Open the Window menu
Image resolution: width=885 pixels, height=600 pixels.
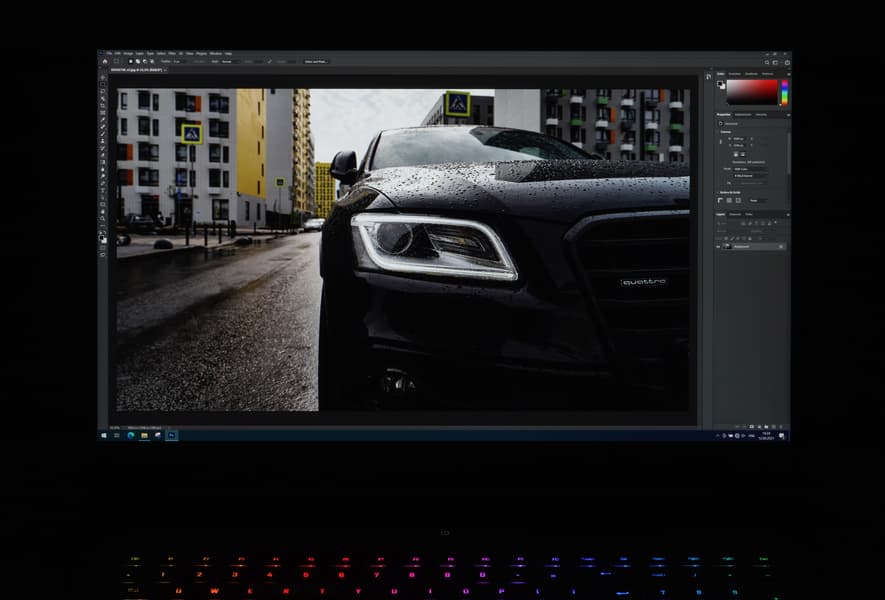[x=216, y=54]
